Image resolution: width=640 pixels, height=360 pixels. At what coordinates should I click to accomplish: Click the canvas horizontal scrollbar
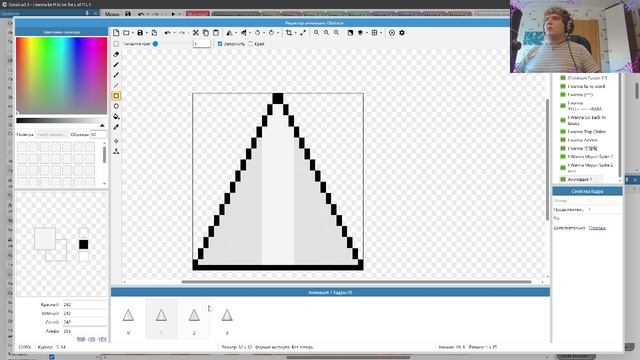pyautogui.click(x=356, y=282)
